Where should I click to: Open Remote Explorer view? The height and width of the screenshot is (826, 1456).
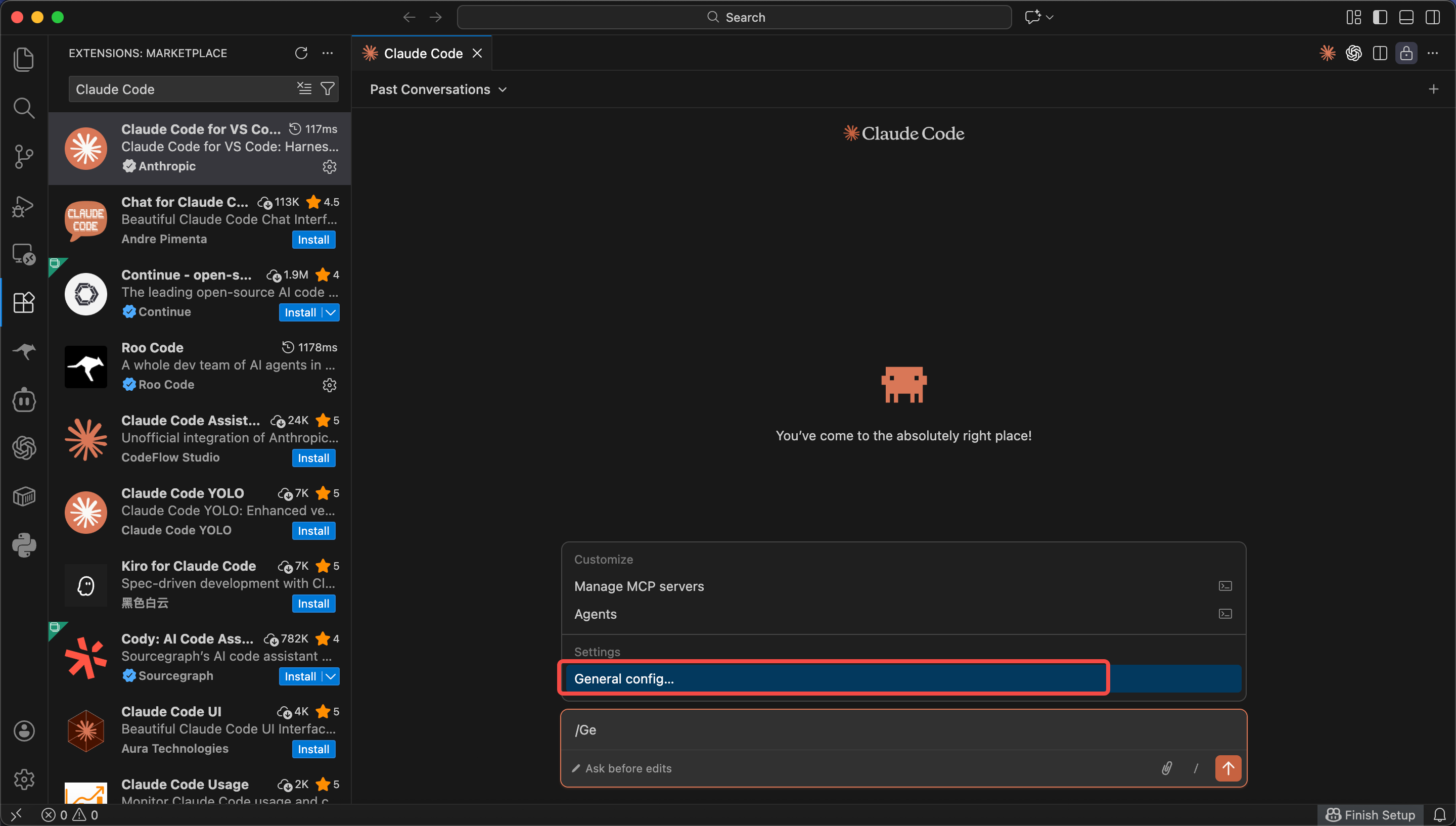pyautogui.click(x=24, y=254)
